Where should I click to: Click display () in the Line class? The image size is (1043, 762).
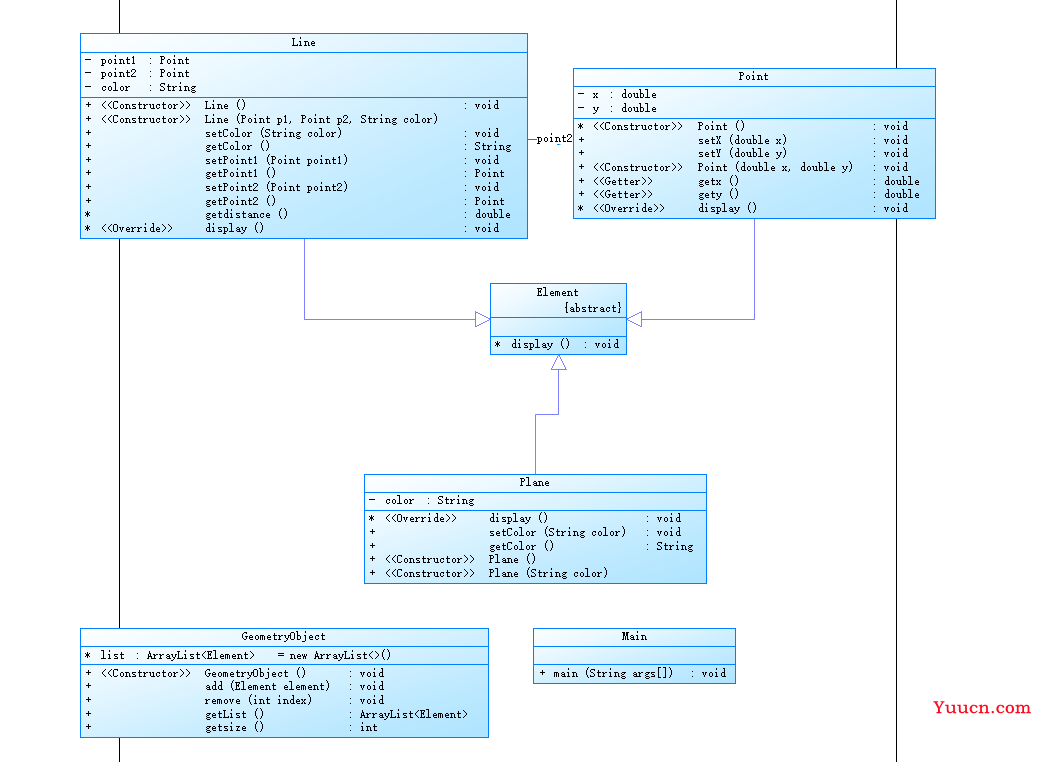tap(234, 228)
